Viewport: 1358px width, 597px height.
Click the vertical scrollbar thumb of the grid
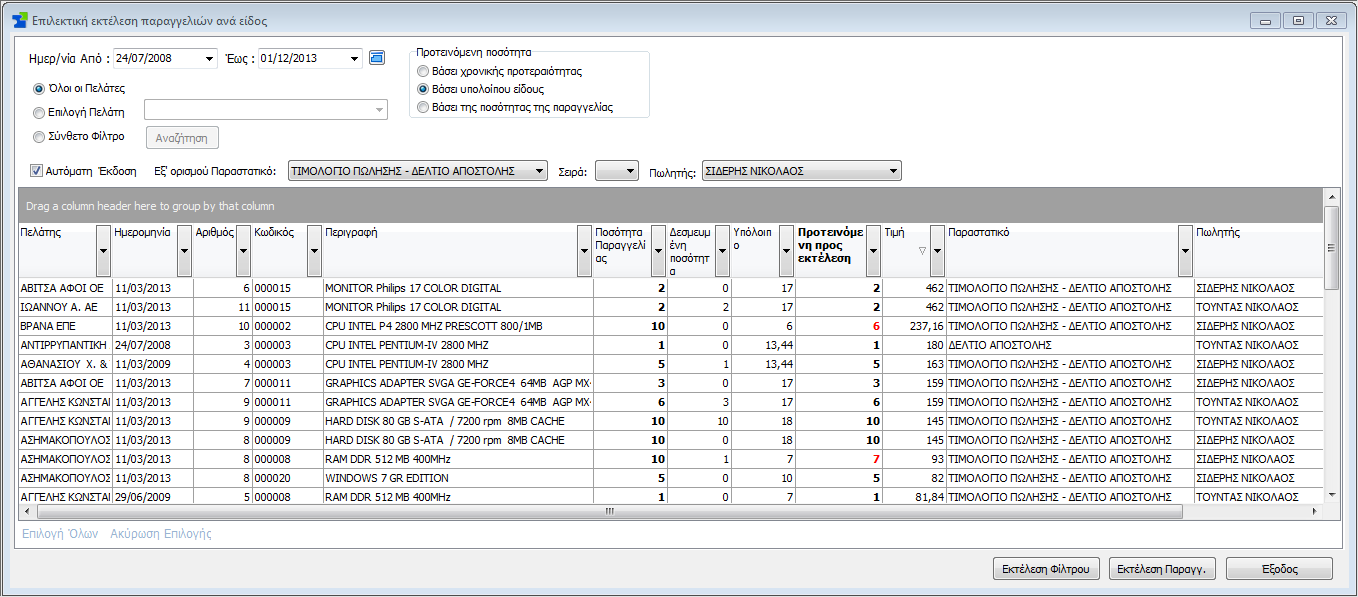pyautogui.click(x=1331, y=247)
